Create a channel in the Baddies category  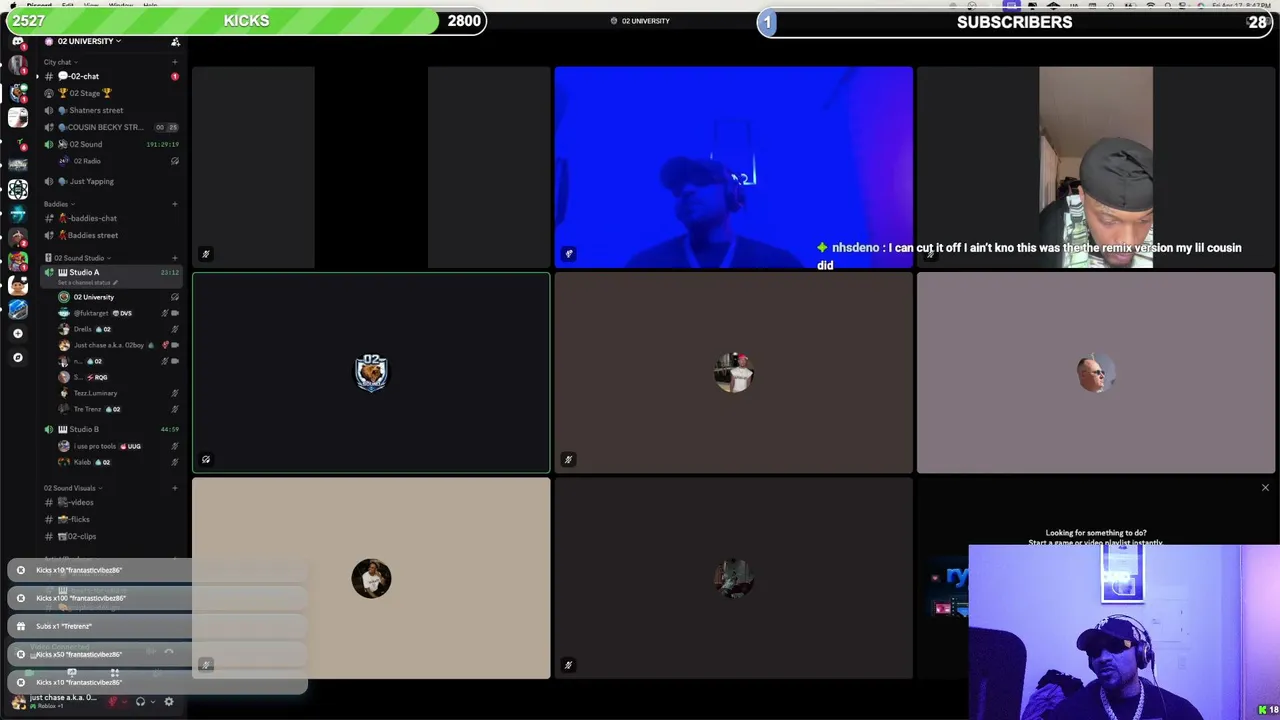[174, 204]
